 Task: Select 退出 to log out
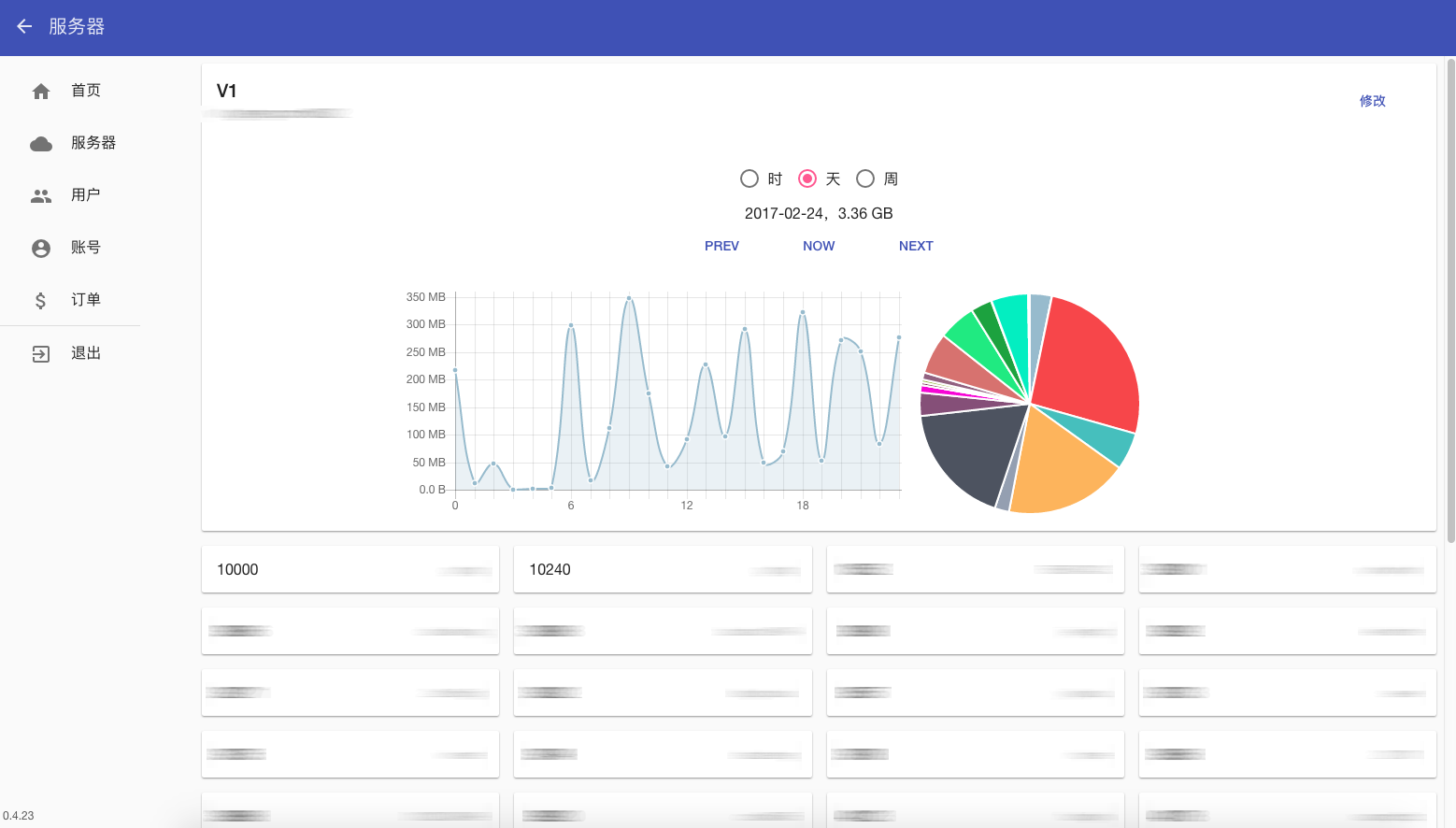(x=70, y=353)
